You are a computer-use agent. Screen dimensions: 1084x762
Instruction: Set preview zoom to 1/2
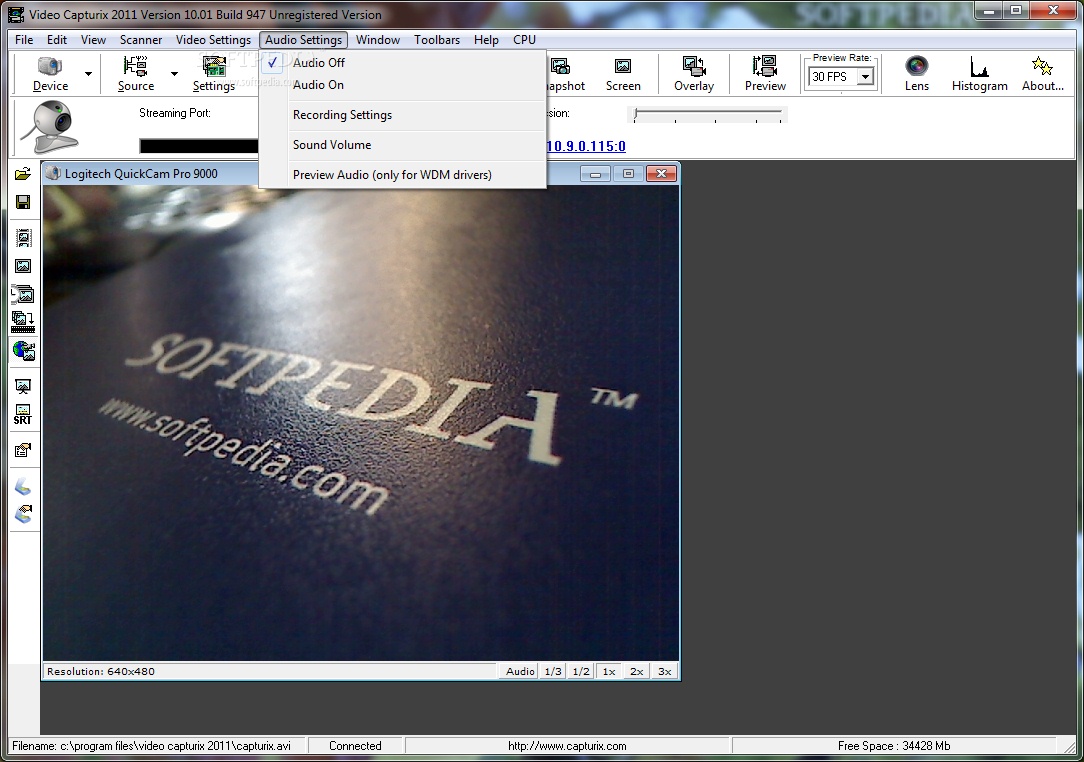pos(581,671)
